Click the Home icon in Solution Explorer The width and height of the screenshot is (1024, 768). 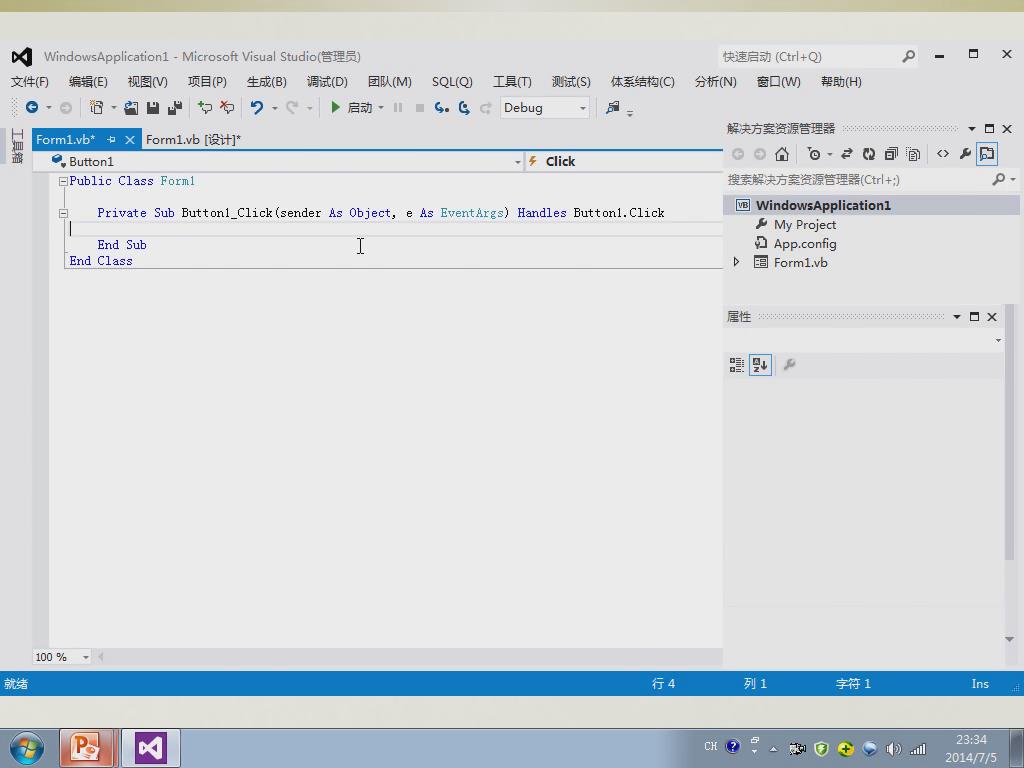click(x=782, y=154)
